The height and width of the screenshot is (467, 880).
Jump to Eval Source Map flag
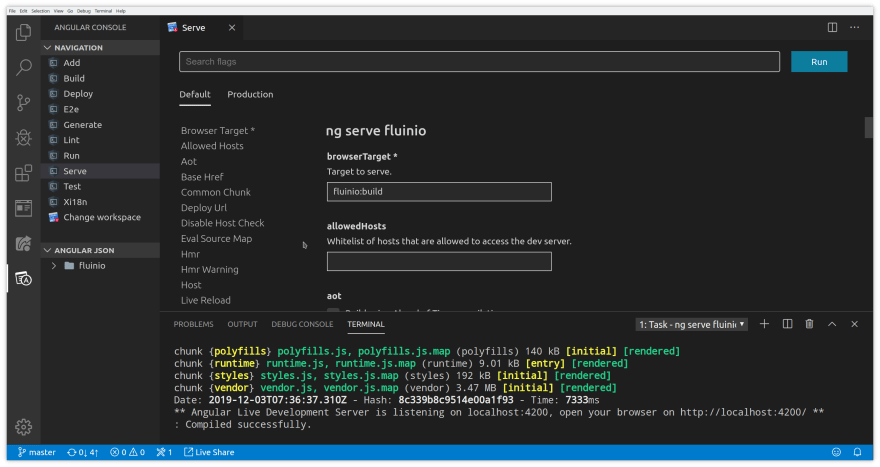[216, 239]
